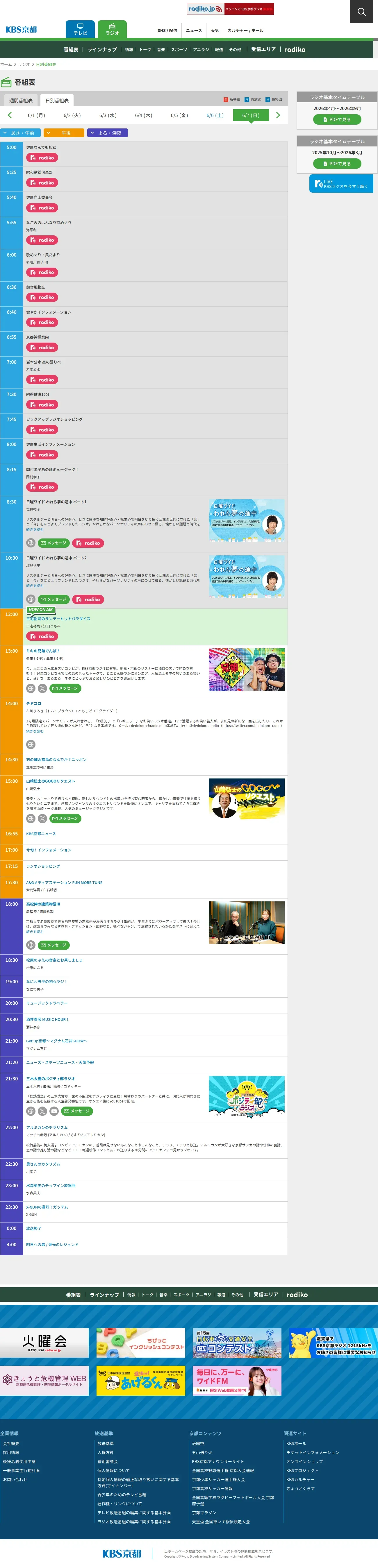Viewport: 378px width, 1568px height.
Task: Open the 高松伸の建築物語III program thumbnail
Action: pyautogui.click(x=247, y=923)
